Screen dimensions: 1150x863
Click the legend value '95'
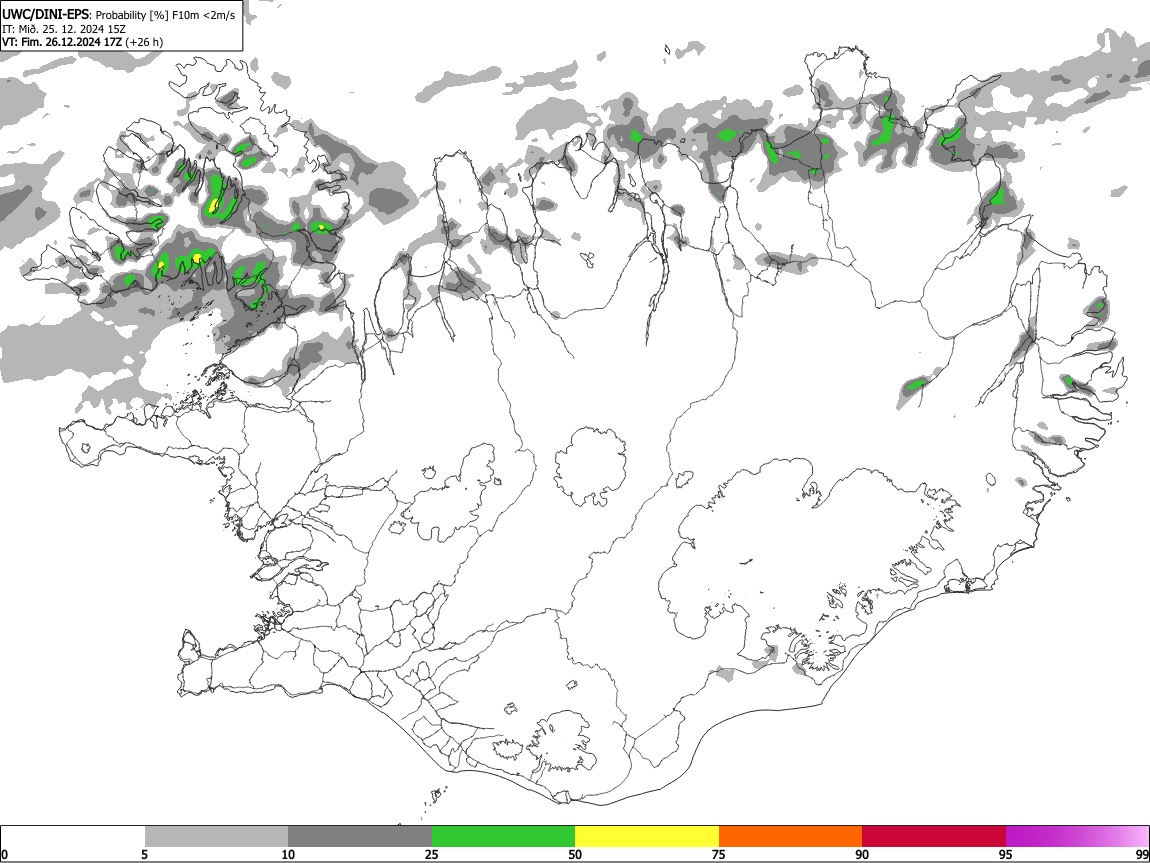[1006, 854]
